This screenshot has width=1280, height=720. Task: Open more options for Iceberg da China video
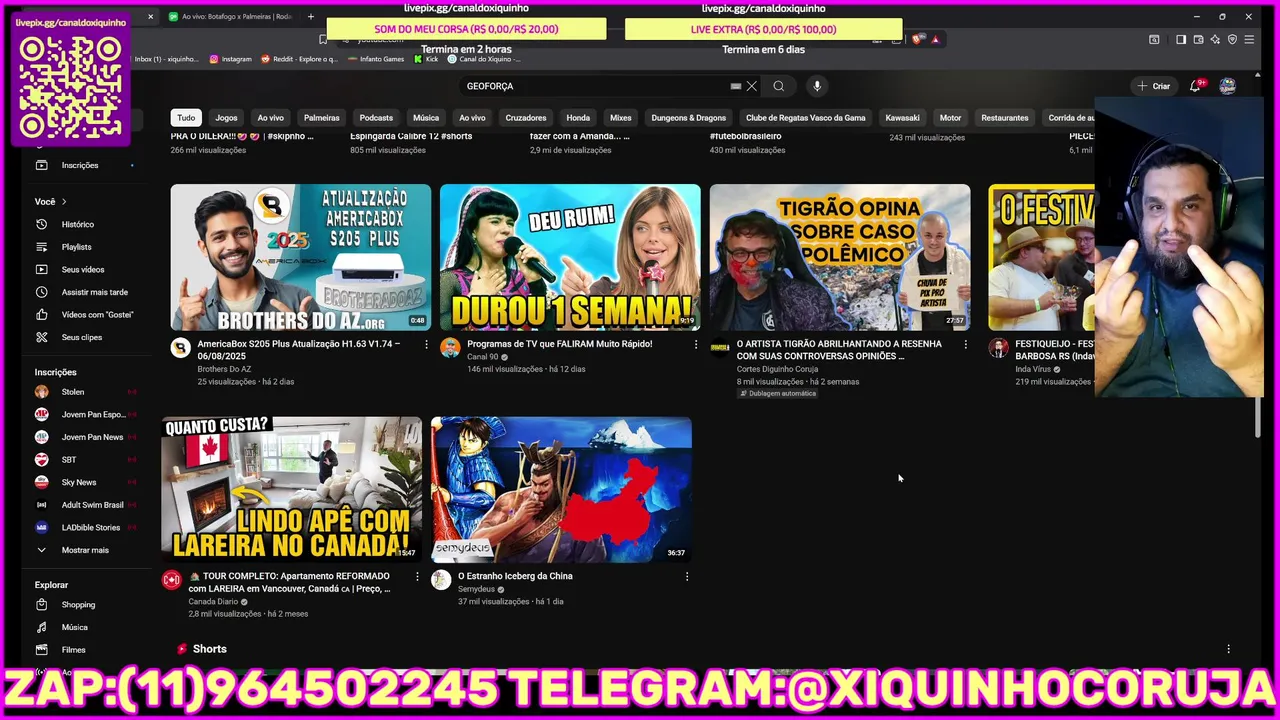click(687, 576)
